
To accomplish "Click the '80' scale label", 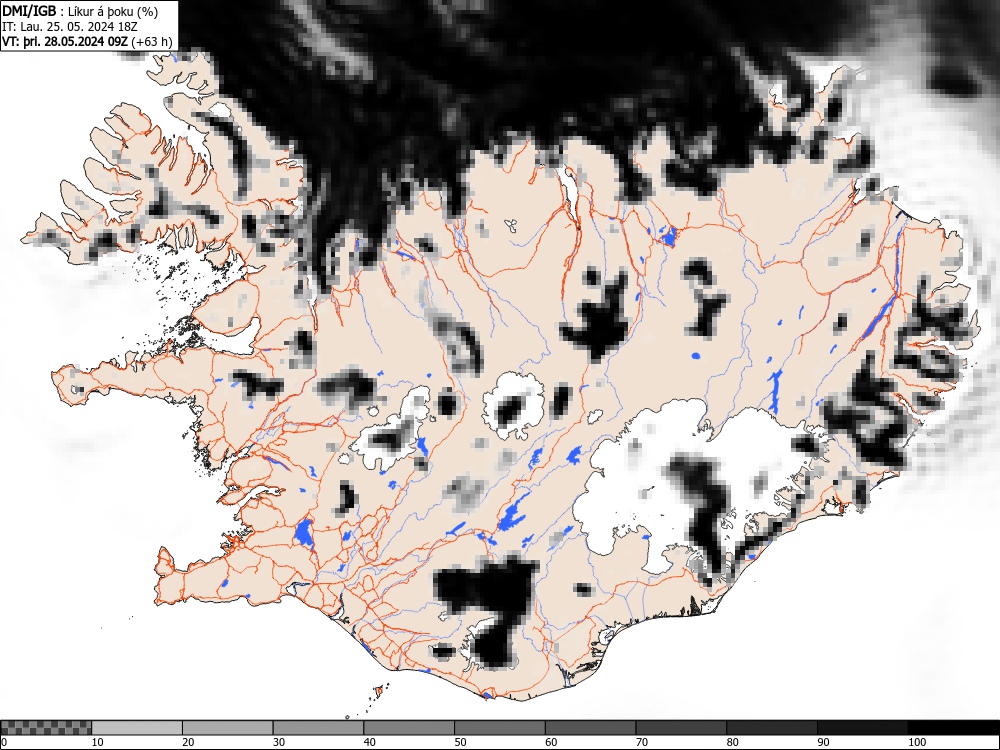I will click(732, 742).
